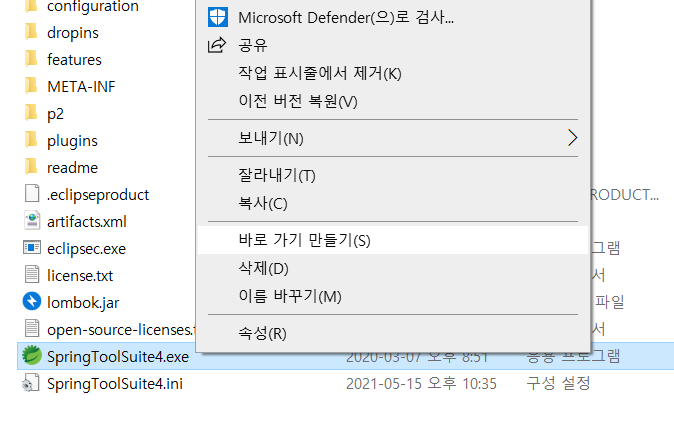Viewport: 674px width, 437px height.
Task: Click the lombok.jar blue icon
Action: 32,302
